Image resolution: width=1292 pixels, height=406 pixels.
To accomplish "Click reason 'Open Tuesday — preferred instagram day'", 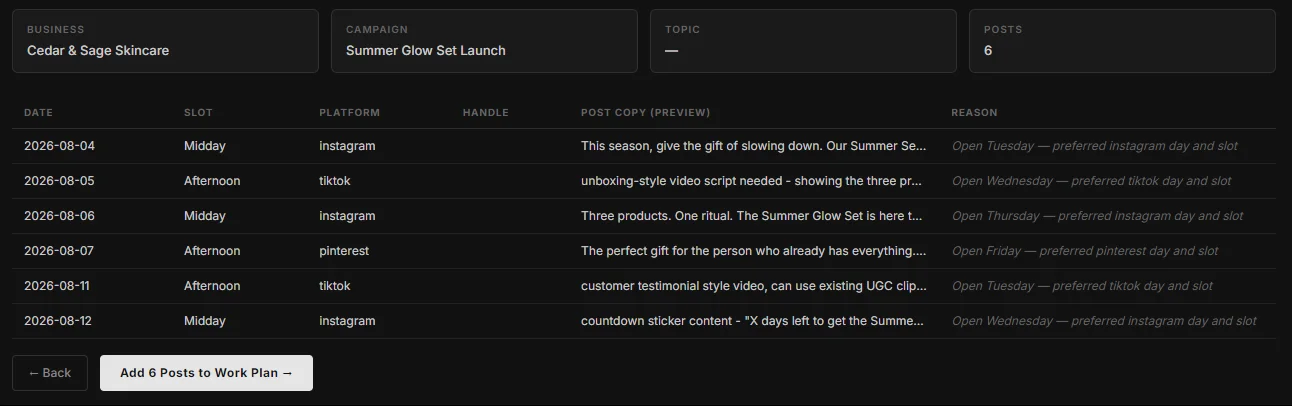I will coord(1095,146).
